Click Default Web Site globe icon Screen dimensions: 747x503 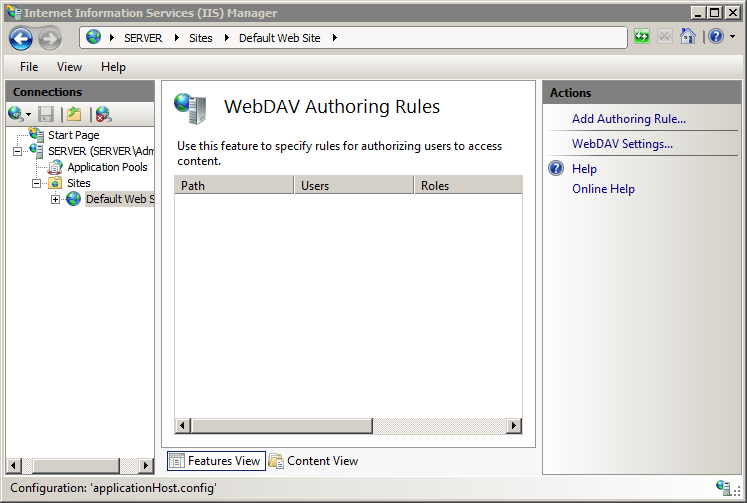point(73,199)
